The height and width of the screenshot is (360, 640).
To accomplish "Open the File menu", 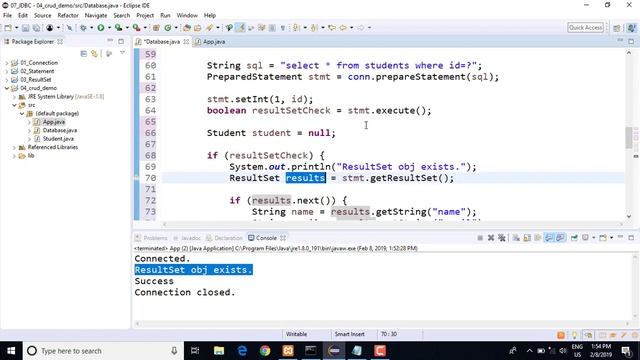I will (7, 16).
